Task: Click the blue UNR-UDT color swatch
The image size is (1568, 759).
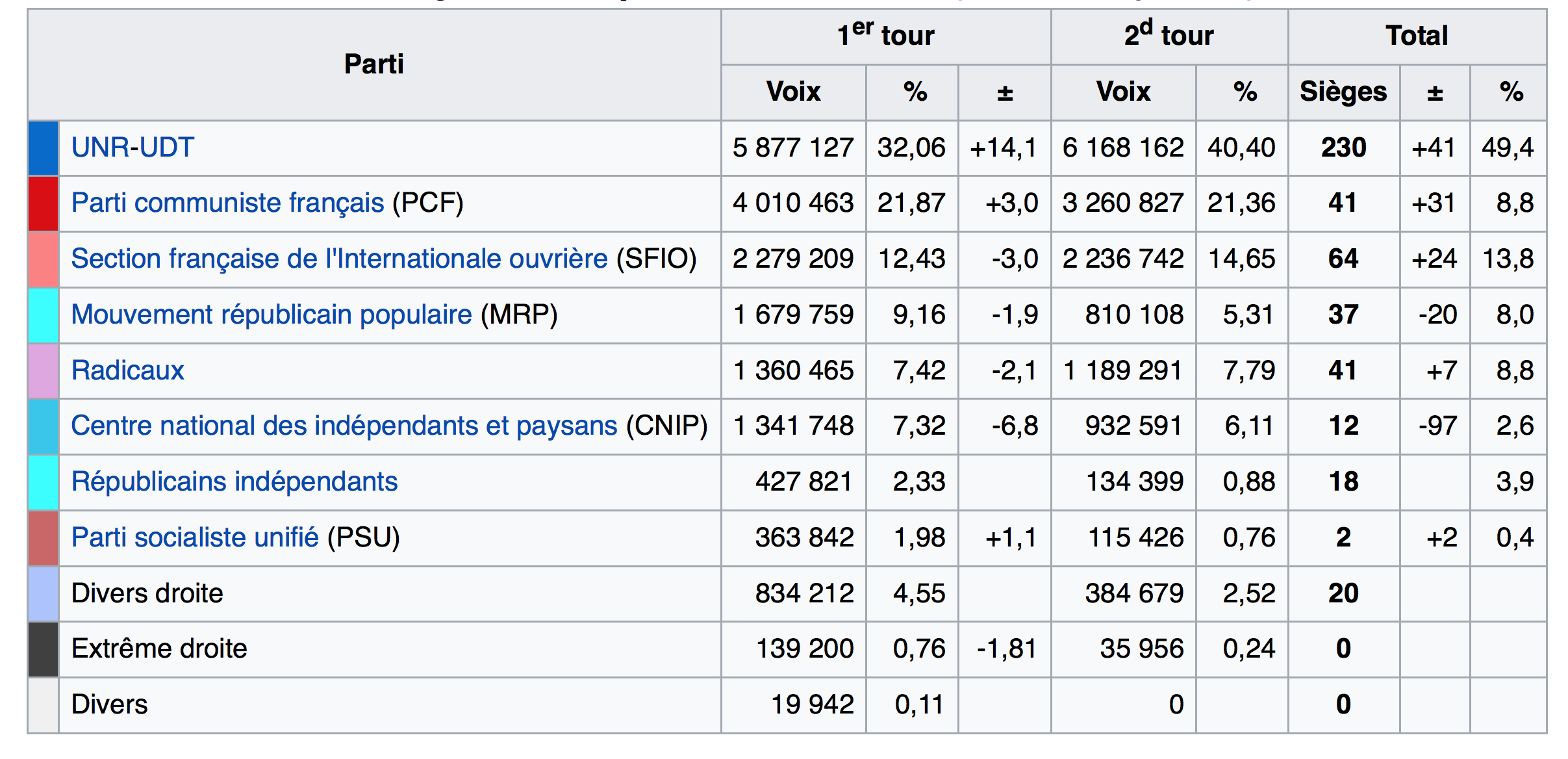Action: coord(44,148)
